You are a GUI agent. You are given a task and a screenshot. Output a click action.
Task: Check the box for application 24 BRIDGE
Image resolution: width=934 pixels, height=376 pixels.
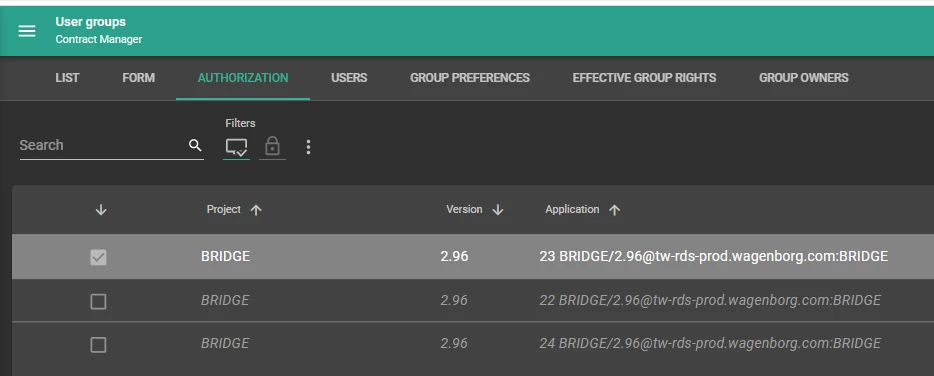98,344
